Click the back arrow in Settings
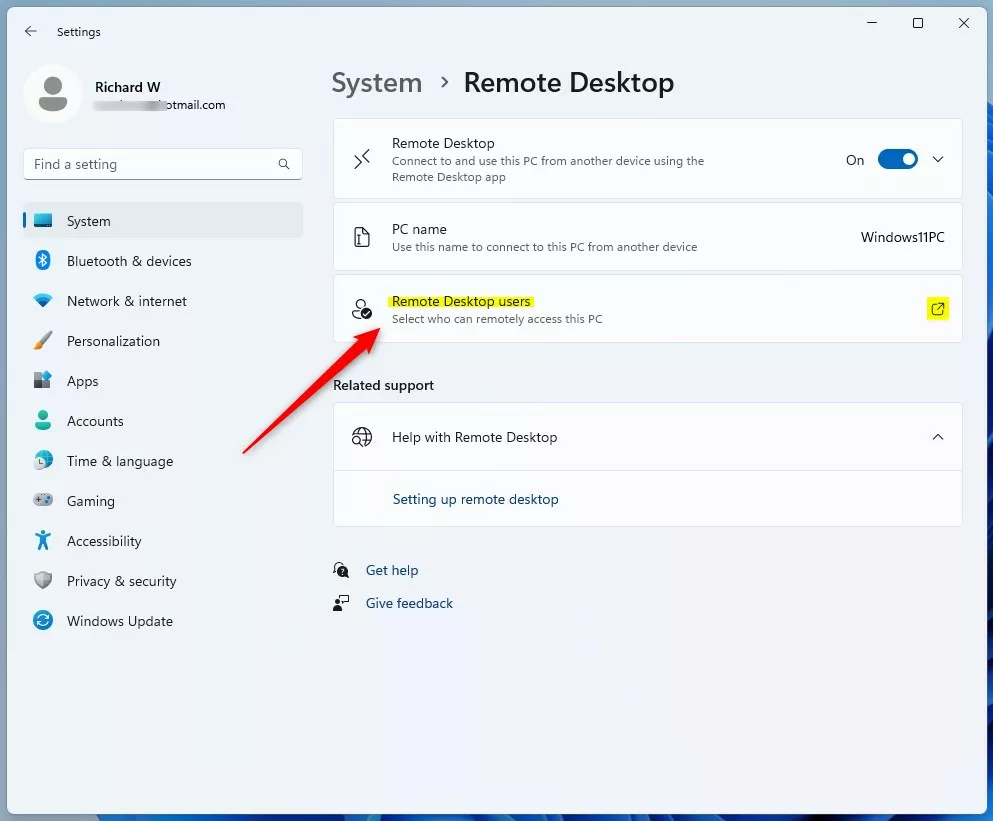The image size is (993, 821). coord(30,31)
